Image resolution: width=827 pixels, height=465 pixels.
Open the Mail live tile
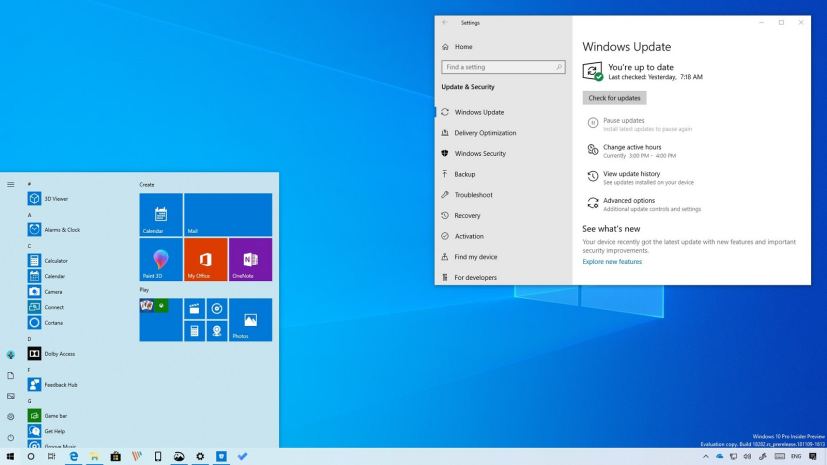[x=228, y=215]
